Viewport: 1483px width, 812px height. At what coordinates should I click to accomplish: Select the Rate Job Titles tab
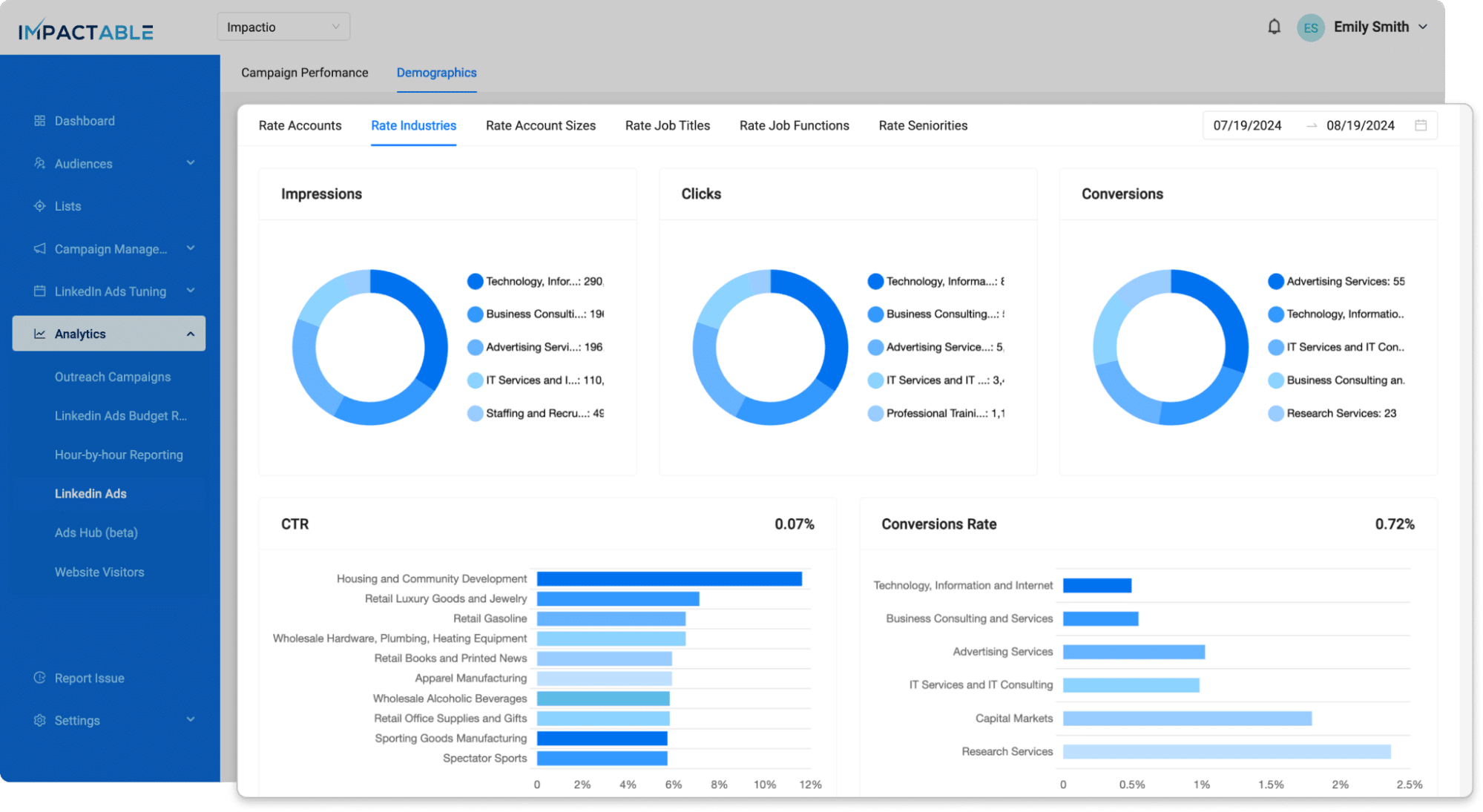(x=667, y=125)
